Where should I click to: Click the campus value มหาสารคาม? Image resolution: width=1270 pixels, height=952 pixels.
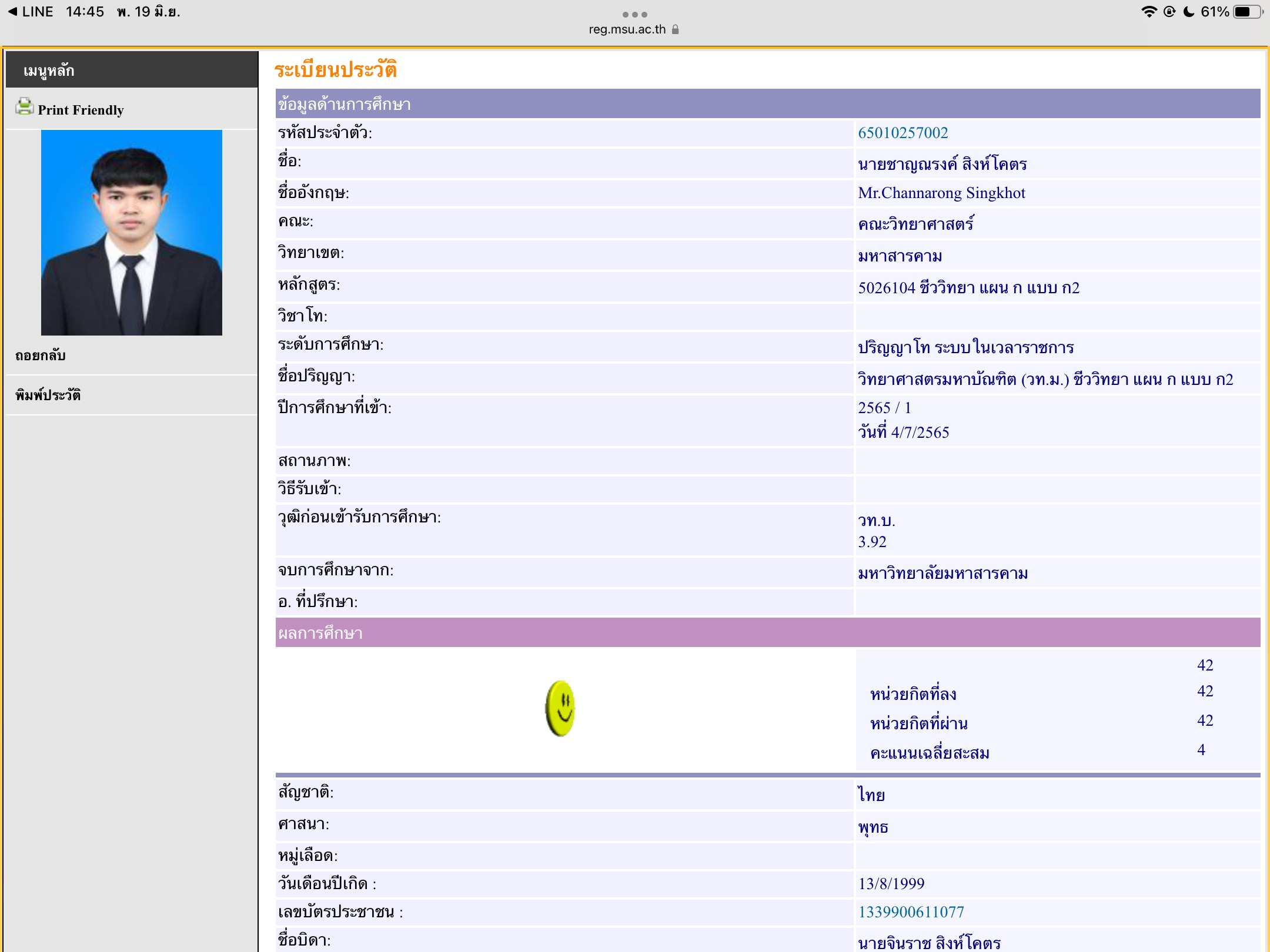tap(900, 256)
